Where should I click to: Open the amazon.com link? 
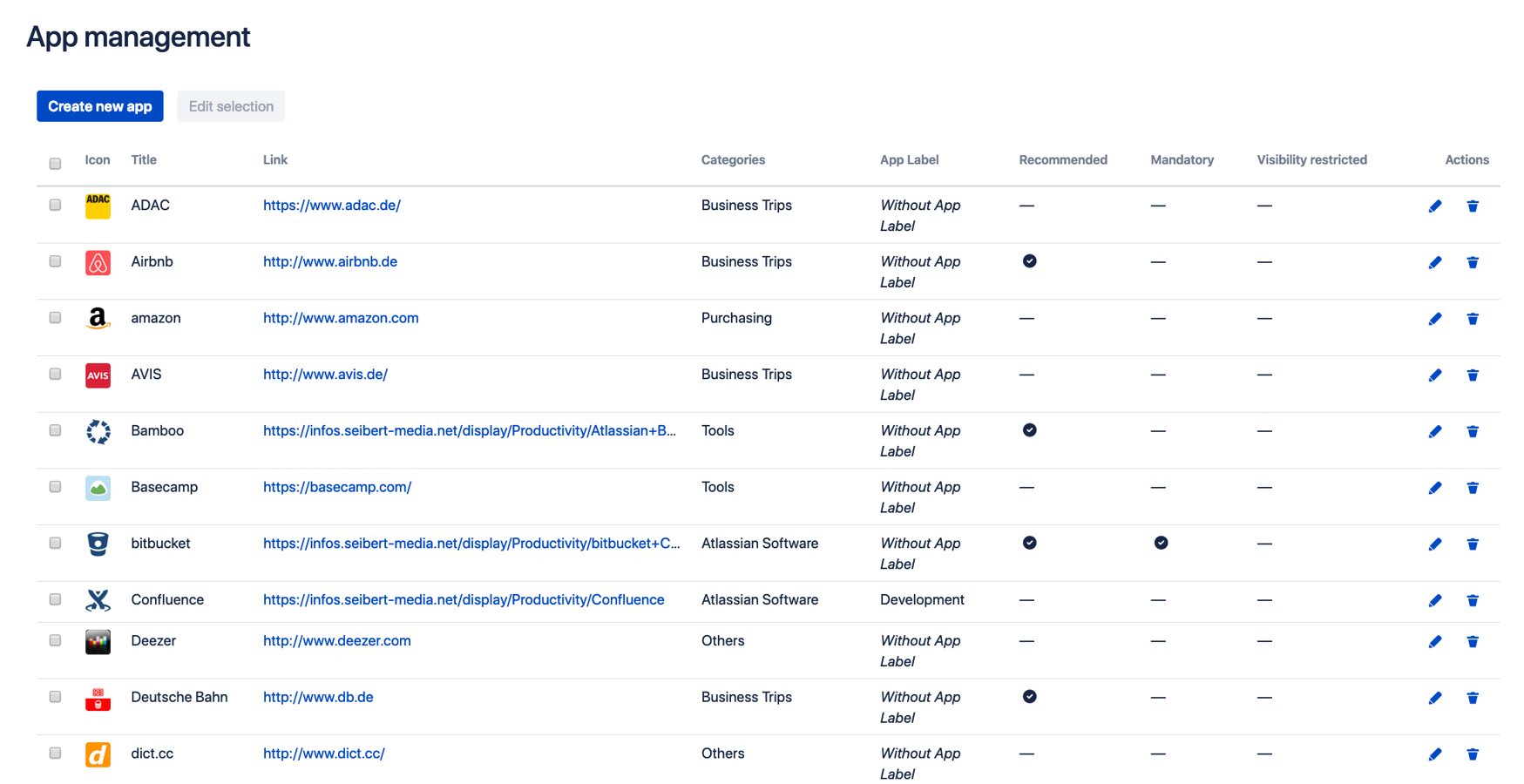point(341,318)
